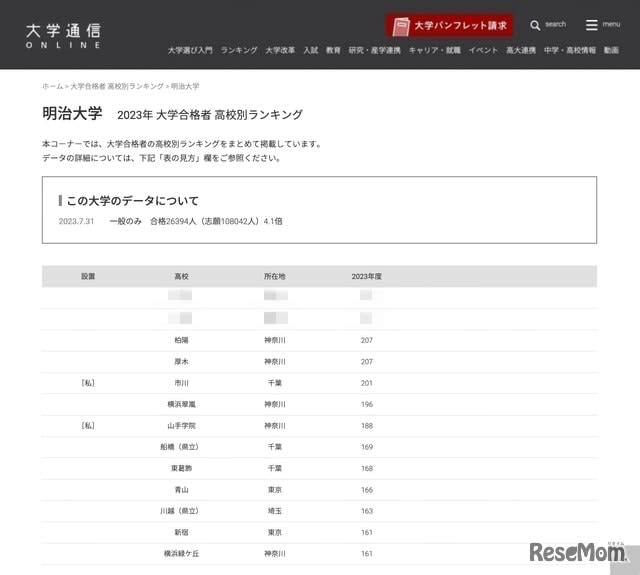
Task: Click the 2023.7.31 date text
Action: (x=76, y=221)
